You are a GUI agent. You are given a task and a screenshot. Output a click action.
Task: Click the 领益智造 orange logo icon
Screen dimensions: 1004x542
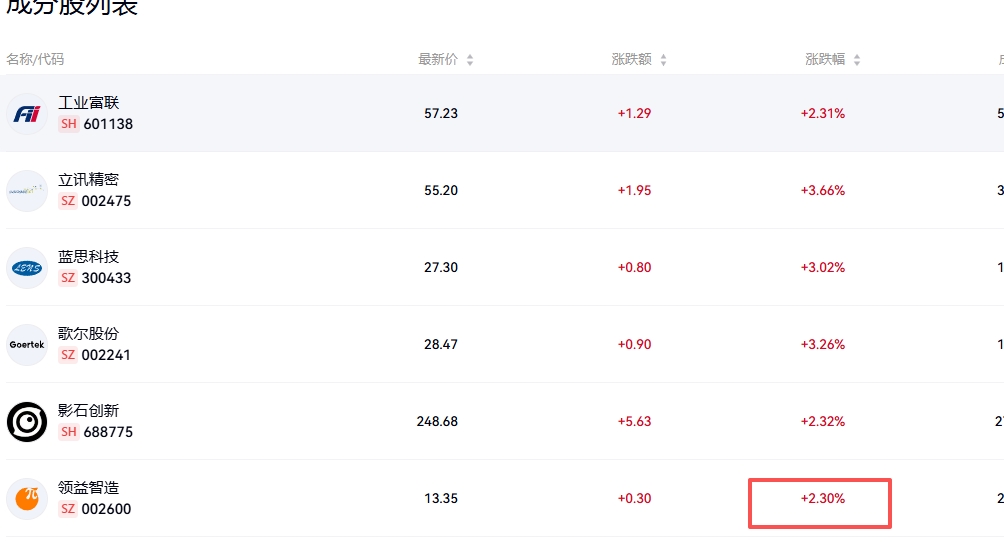pos(27,498)
